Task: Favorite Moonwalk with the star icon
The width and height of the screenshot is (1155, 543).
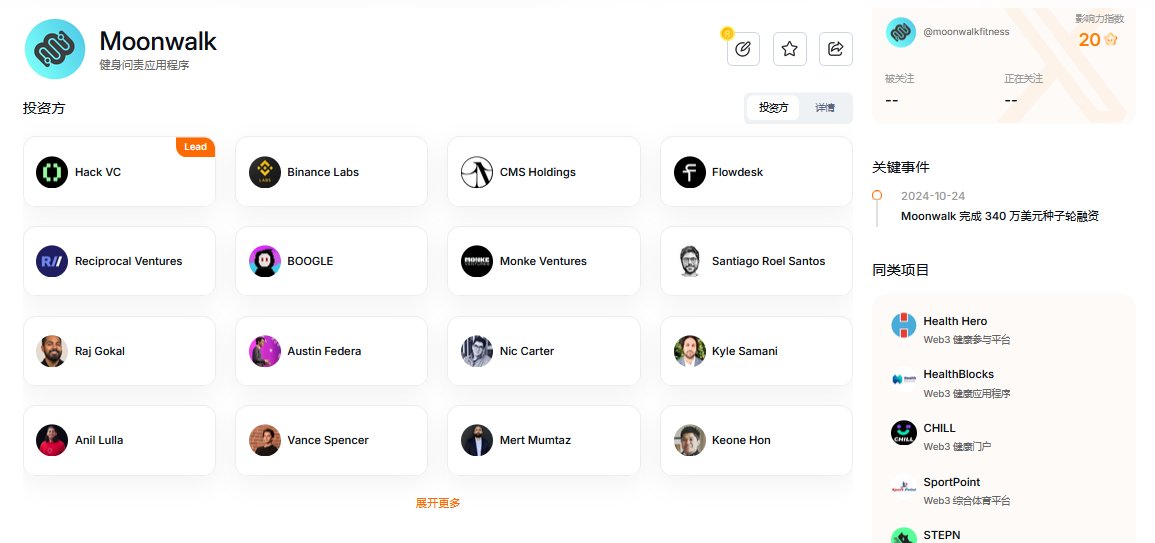Action: [x=790, y=49]
